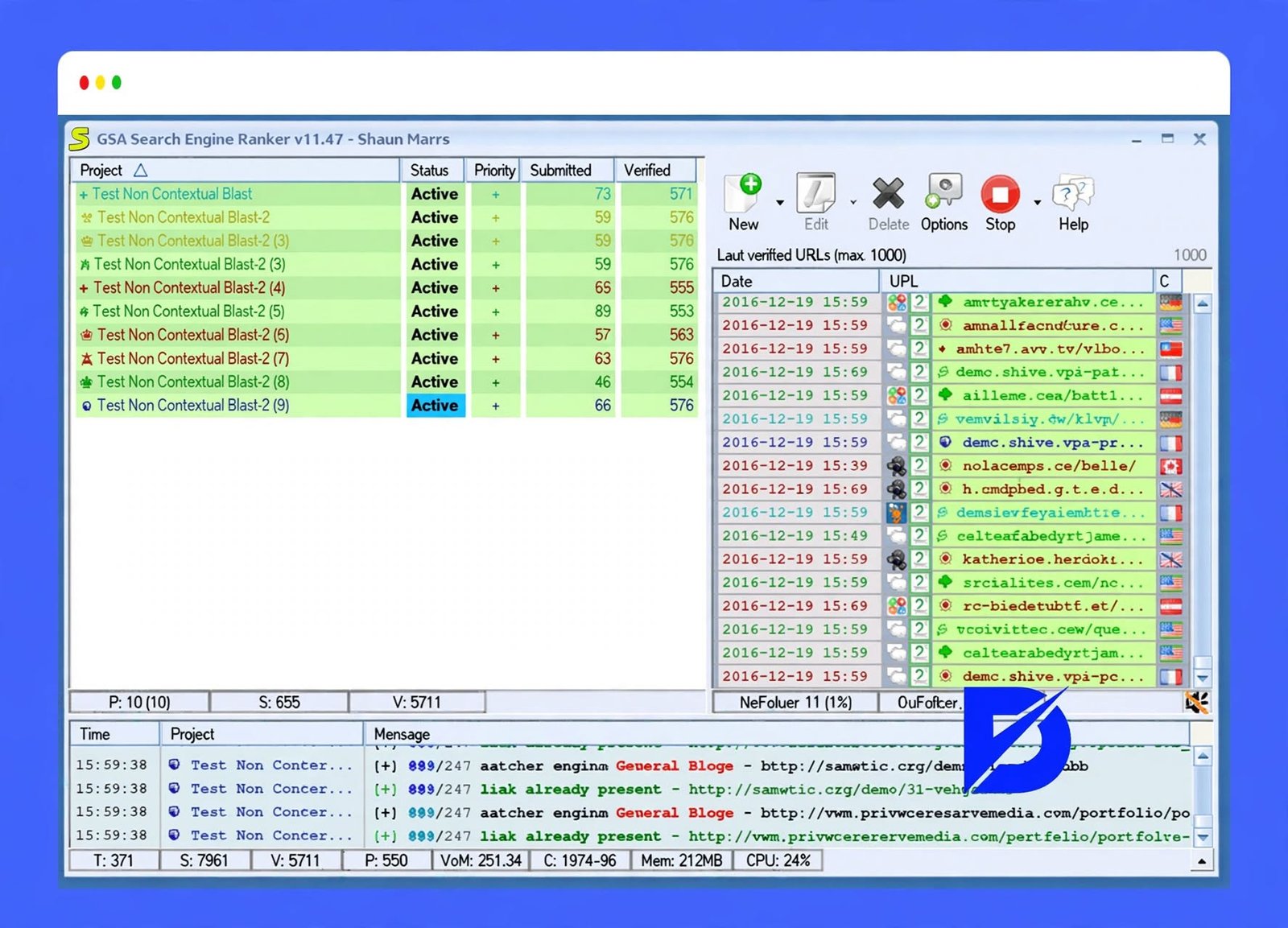Open the Edit dropdown arrow

(x=853, y=202)
